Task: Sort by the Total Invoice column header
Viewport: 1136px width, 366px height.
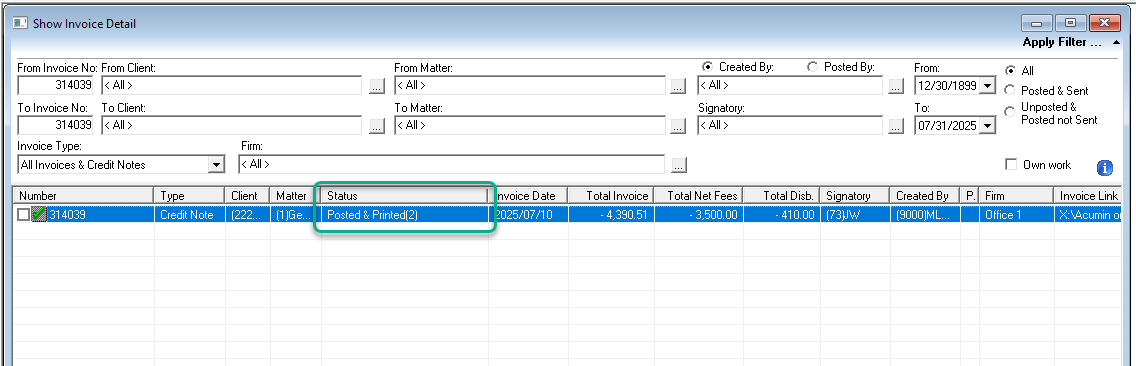Action: click(610, 196)
